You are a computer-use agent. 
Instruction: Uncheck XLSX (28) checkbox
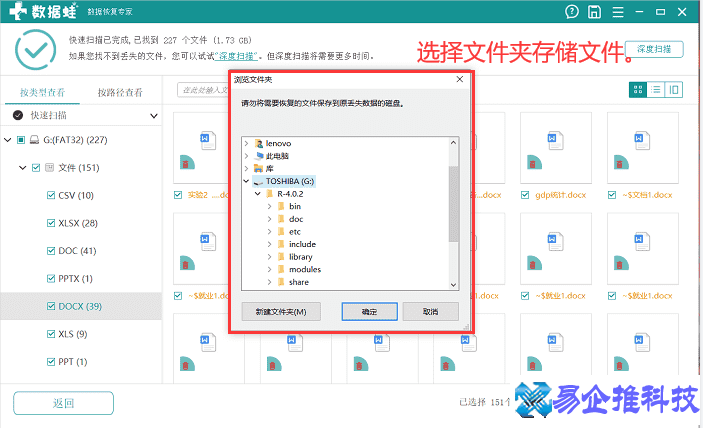click(x=51, y=224)
